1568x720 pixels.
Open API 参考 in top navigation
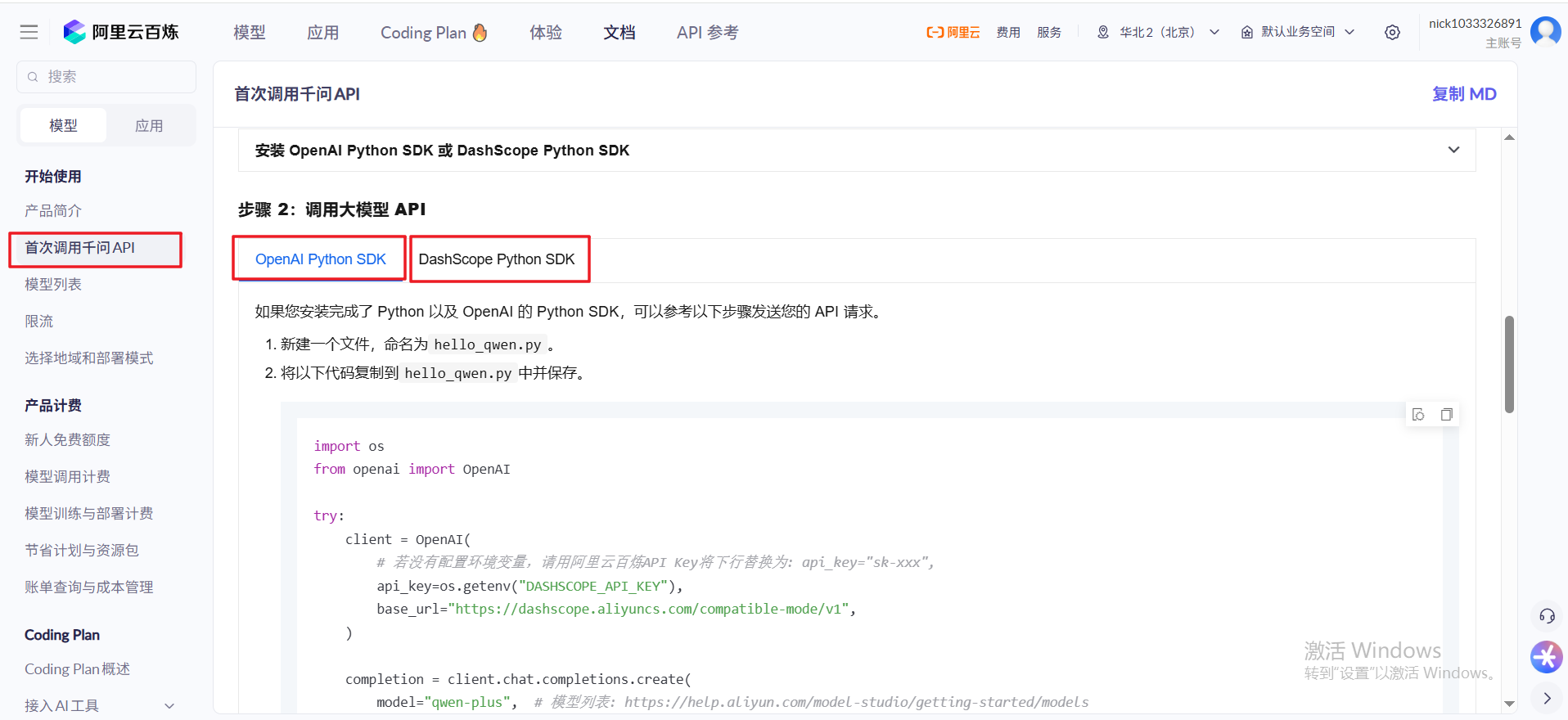pyautogui.click(x=708, y=32)
